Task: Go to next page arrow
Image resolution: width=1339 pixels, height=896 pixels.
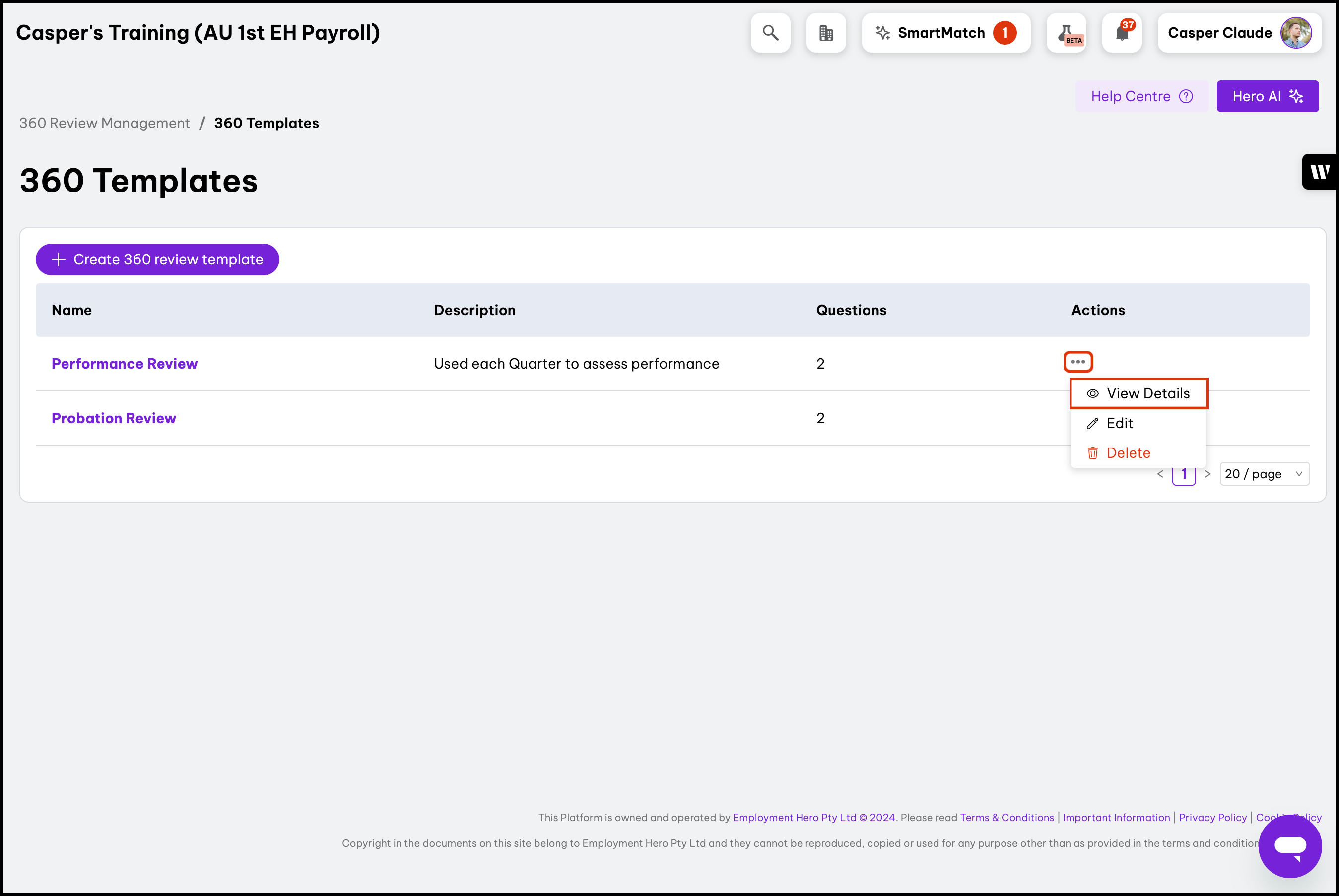Action: point(1207,474)
